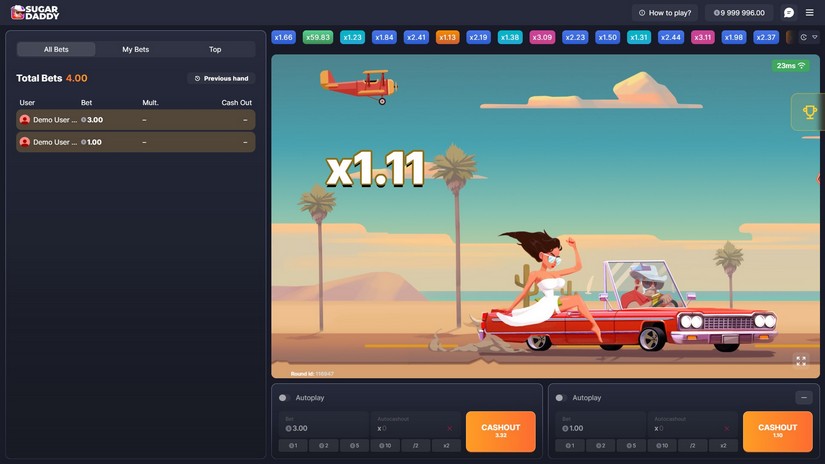Click the pink x3.09 history multiplier
The height and width of the screenshot is (464, 825).
point(542,37)
